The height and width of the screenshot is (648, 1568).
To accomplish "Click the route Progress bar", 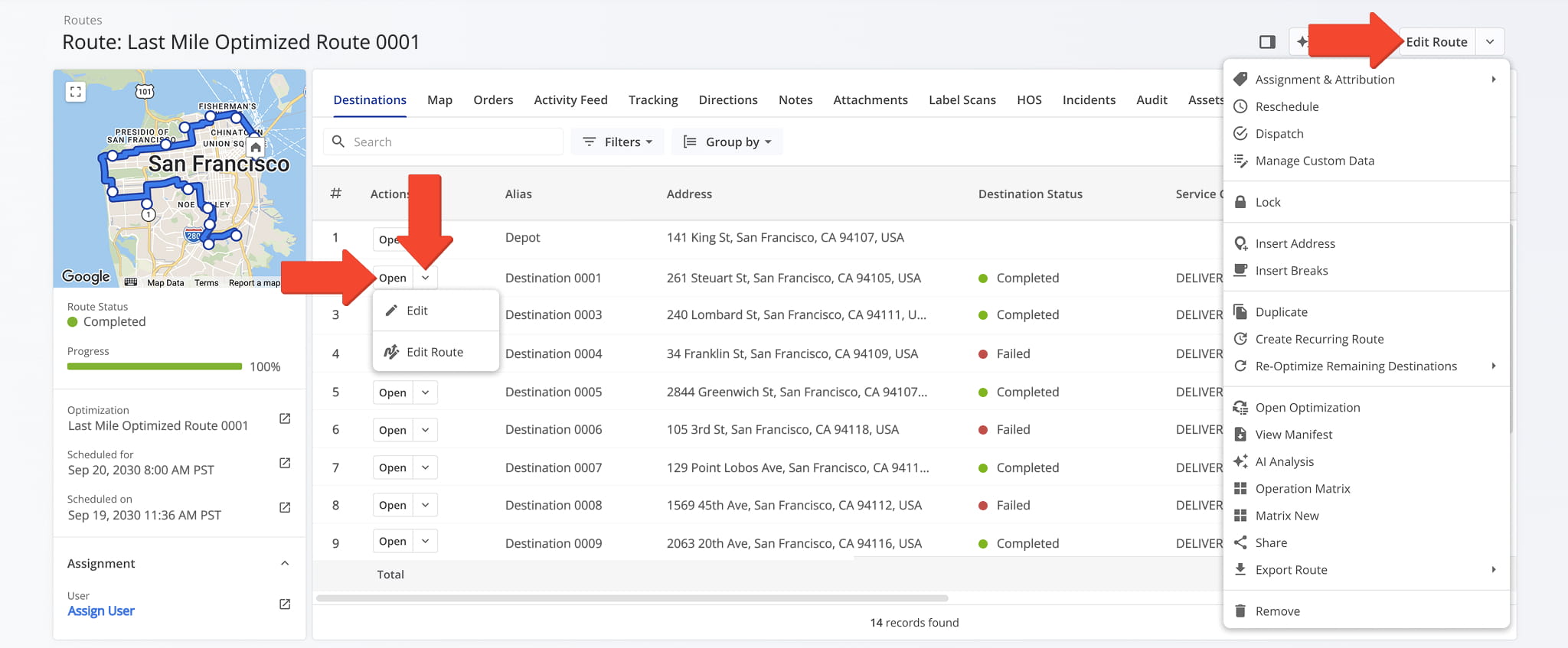I will [155, 366].
